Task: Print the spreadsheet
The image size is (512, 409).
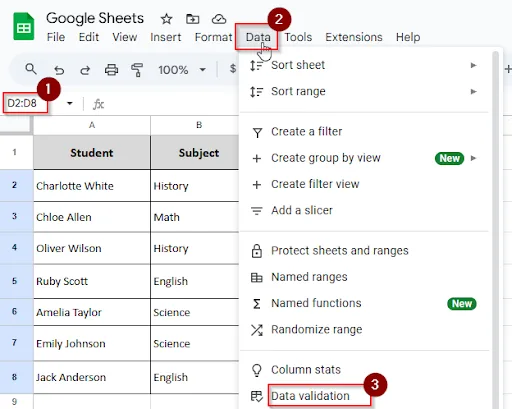Action: click(111, 70)
